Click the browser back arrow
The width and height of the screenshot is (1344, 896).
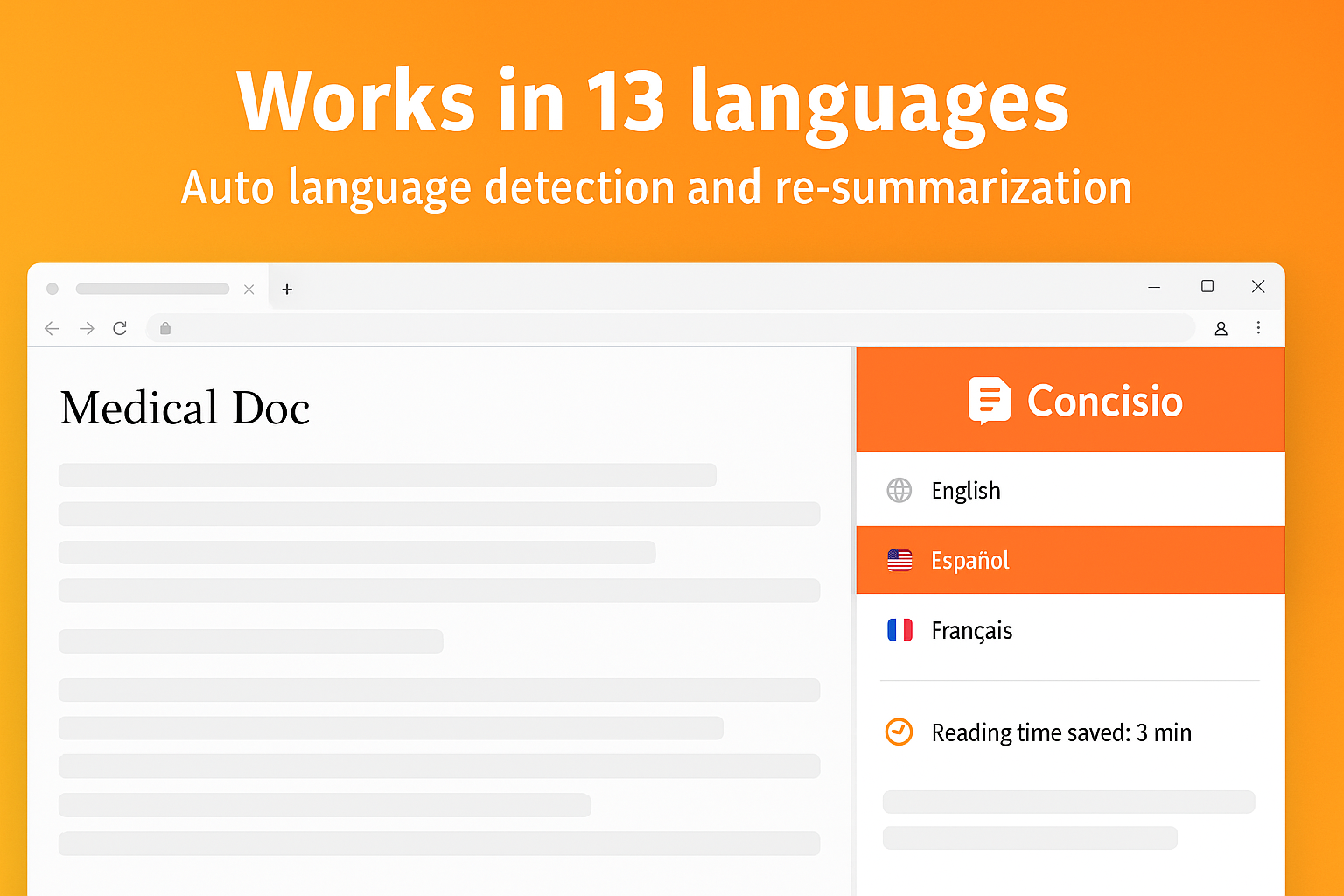coord(52,328)
